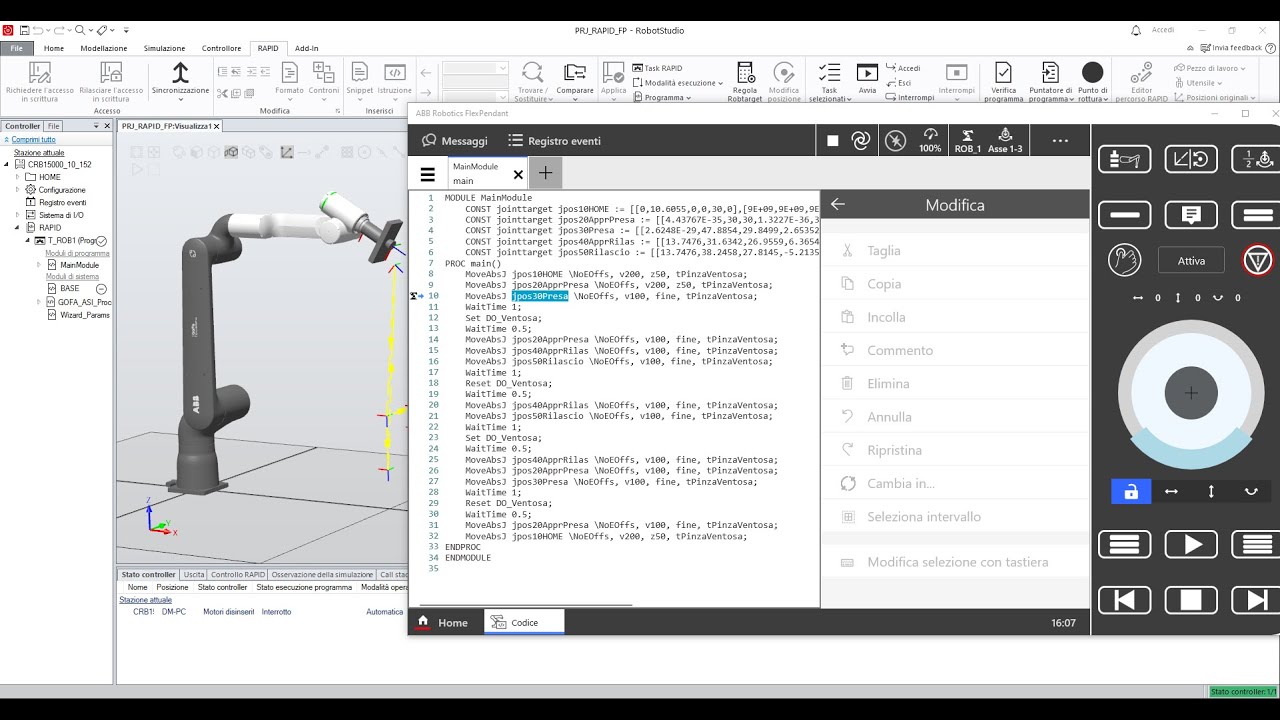Expand the HOME tree node

click(17, 177)
